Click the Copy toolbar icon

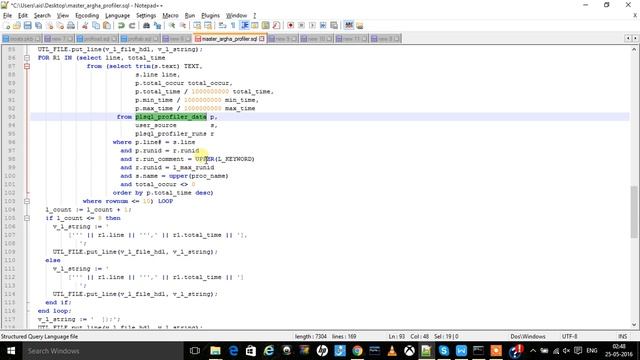pyautogui.click(x=96, y=25)
